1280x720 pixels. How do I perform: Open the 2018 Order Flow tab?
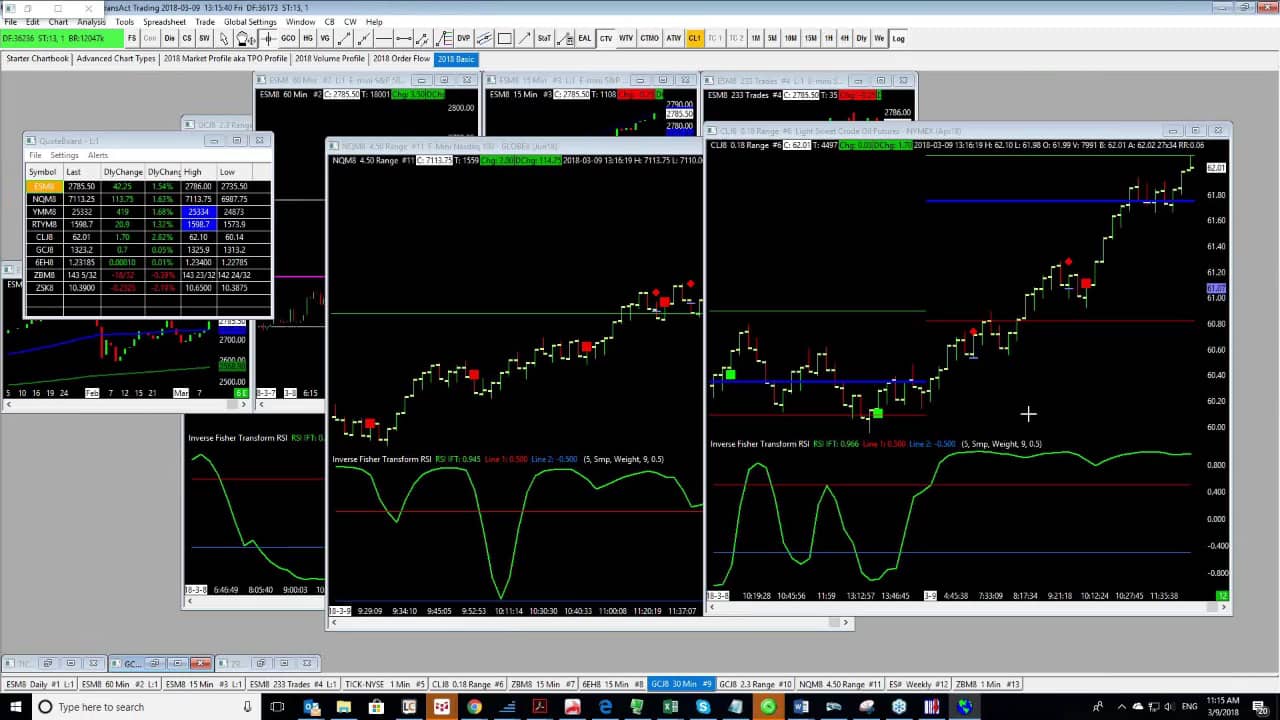pyautogui.click(x=402, y=59)
